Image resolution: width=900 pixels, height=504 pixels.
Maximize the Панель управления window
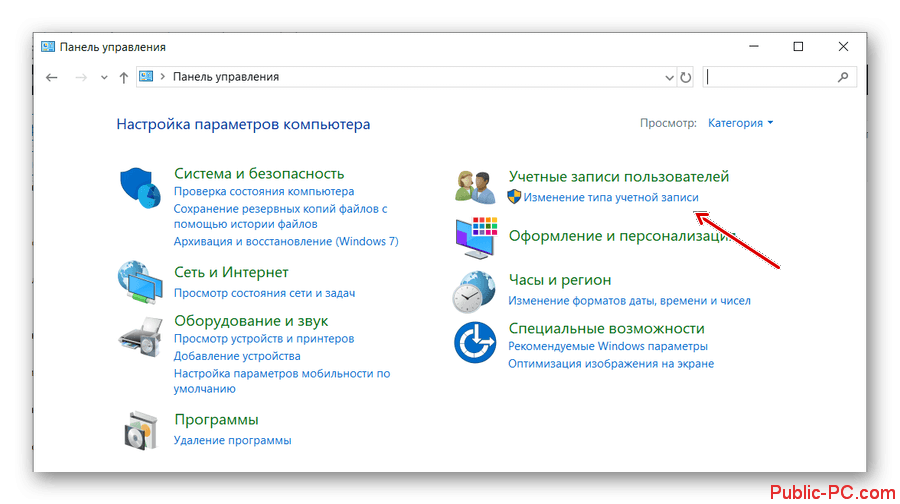(x=798, y=46)
